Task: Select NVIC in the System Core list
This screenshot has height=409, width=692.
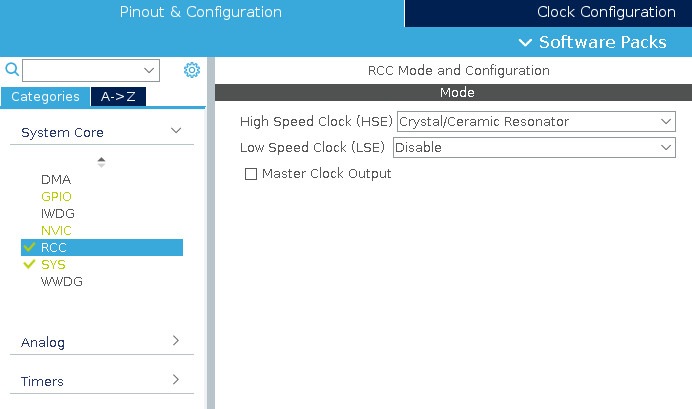Action: [56, 230]
